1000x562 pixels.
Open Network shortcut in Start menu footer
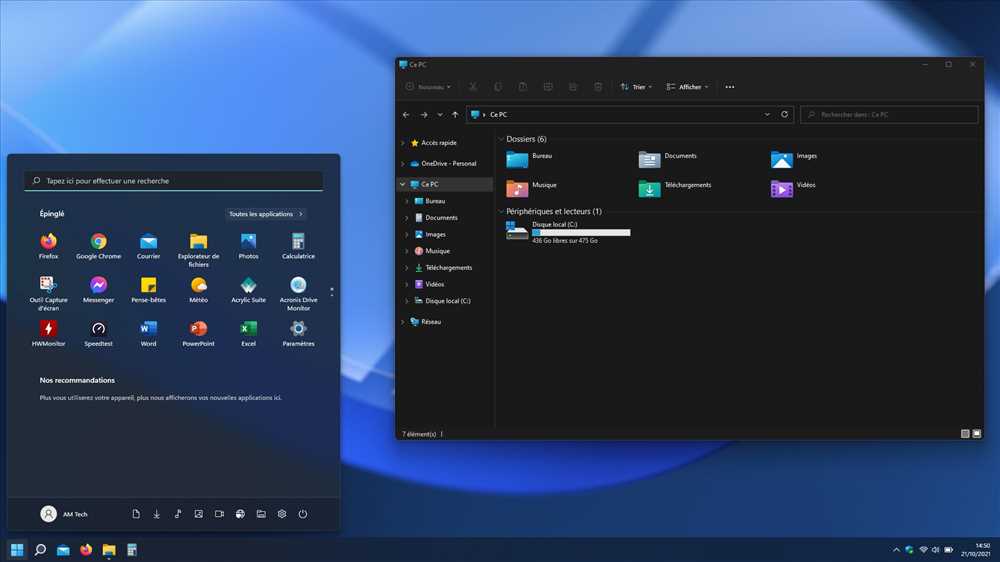pyautogui.click(x=240, y=514)
